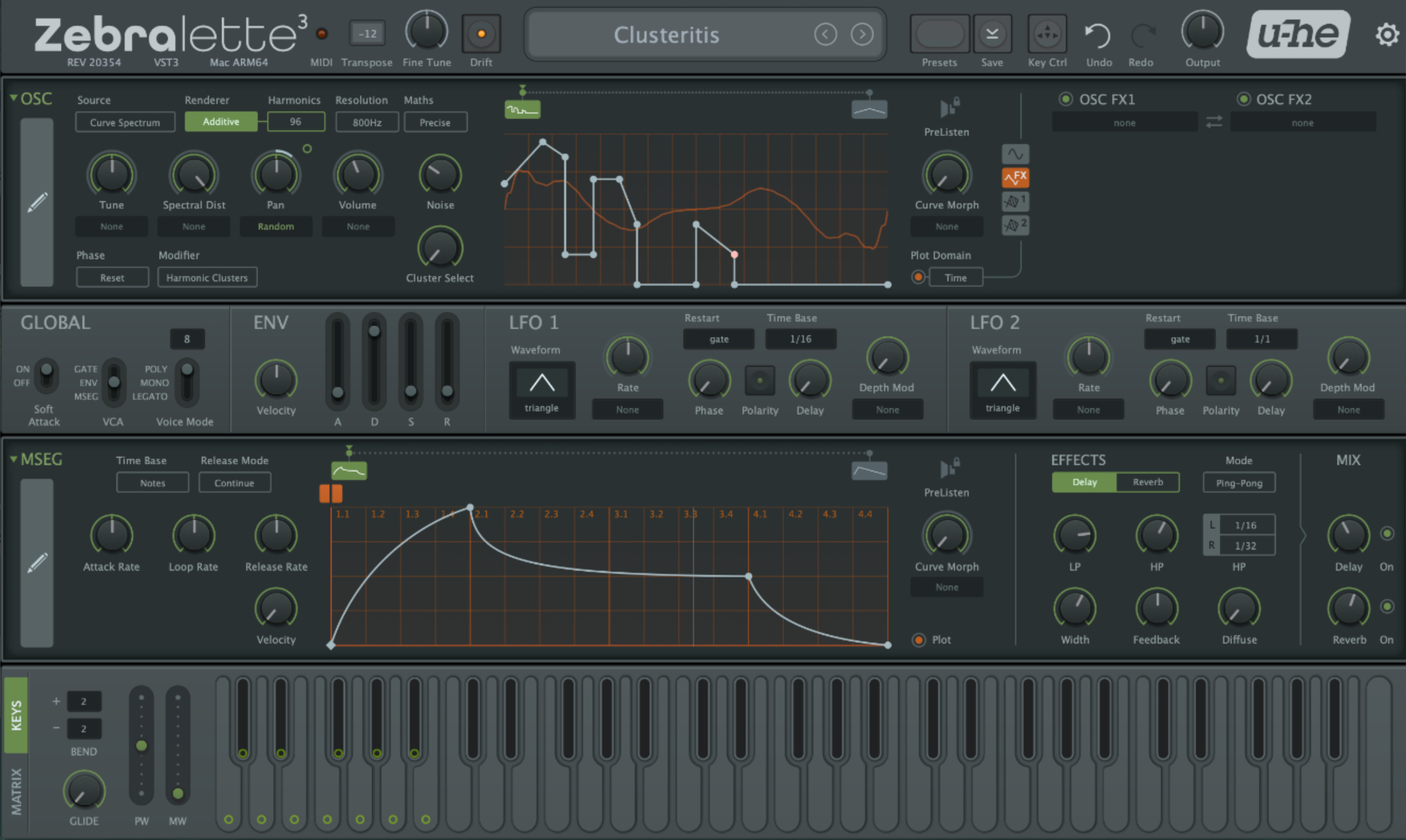Open the Key Ctrl icon
The width and height of the screenshot is (1406, 840).
click(1047, 34)
